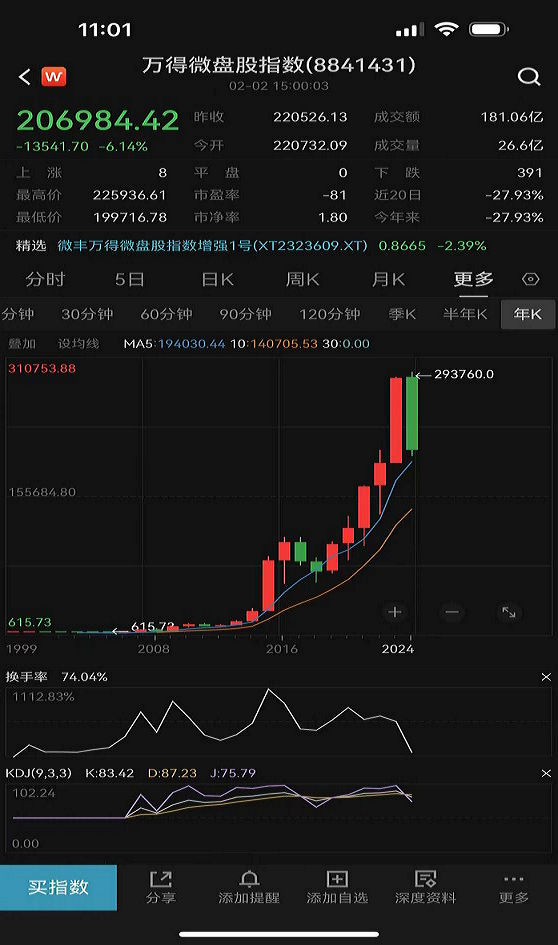Viewport: 558px width, 945px height.
Task: Tap the 精选 label
Action: [x=31, y=246]
